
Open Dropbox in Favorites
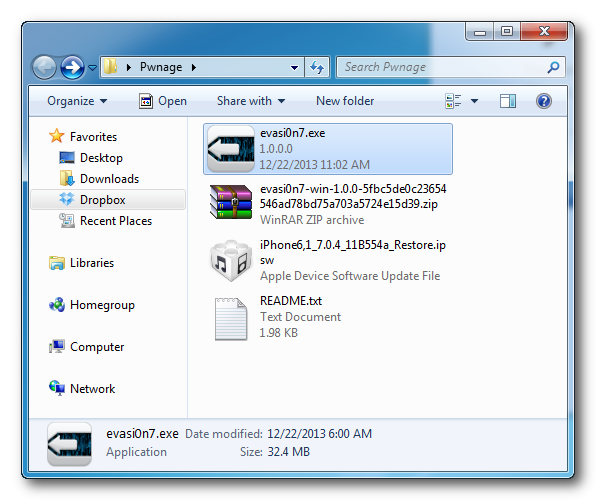(103, 200)
